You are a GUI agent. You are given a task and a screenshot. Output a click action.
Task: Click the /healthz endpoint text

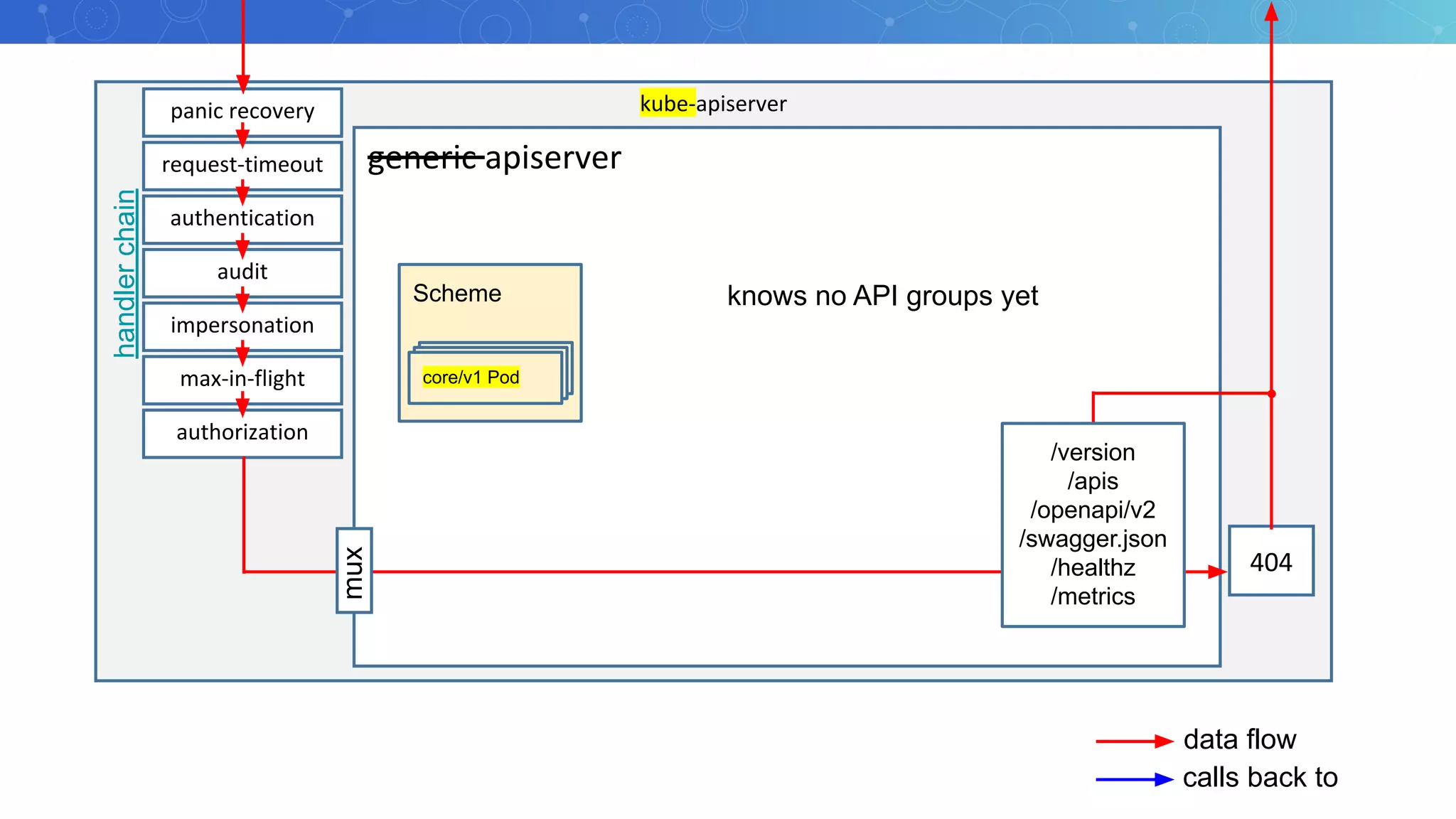[1093, 568]
